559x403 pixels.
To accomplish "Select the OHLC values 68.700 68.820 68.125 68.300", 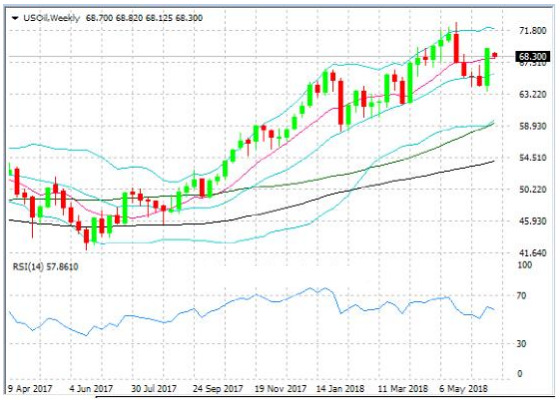I will click(144, 18).
